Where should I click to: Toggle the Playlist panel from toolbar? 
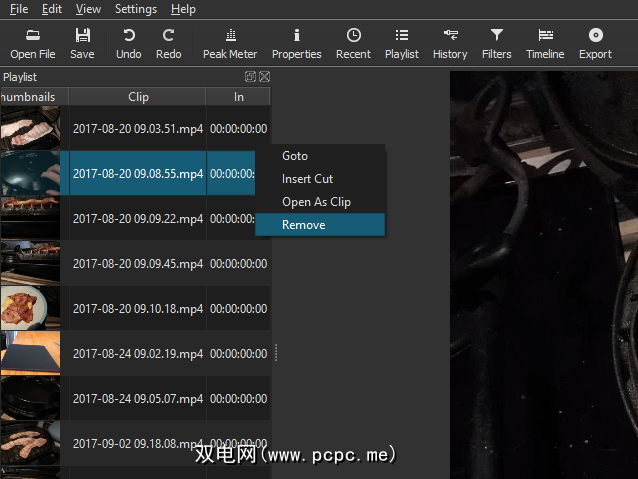click(x=402, y=44)
